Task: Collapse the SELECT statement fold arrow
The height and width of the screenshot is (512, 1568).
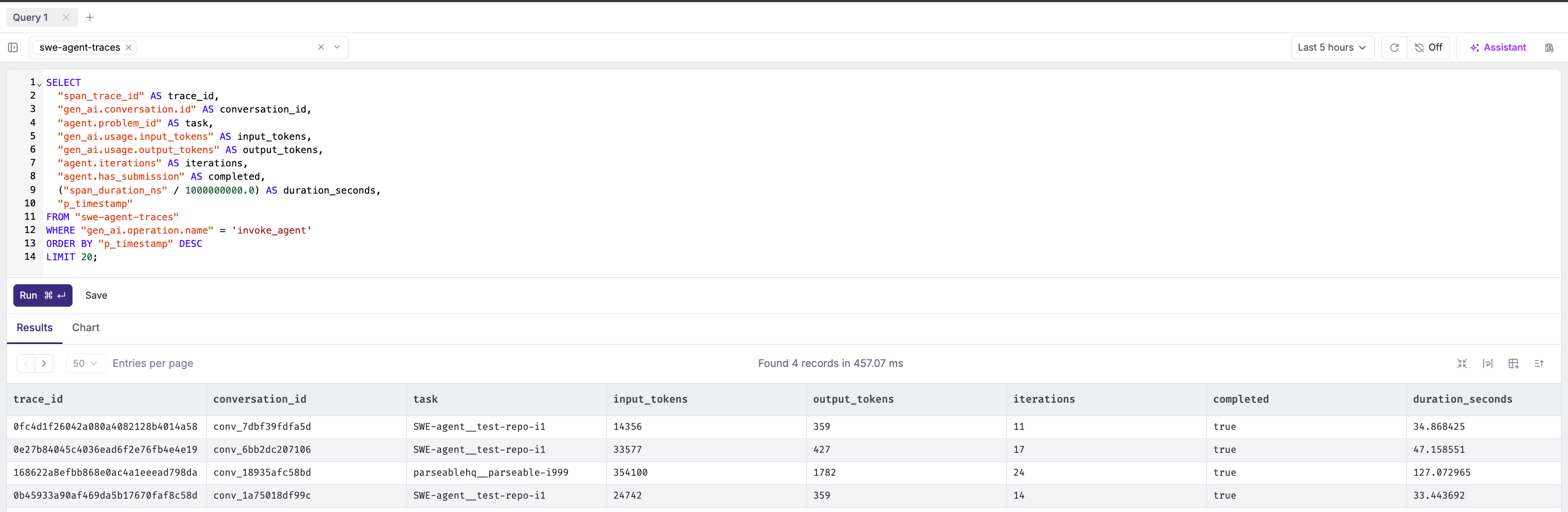Action: [x=39, y=84]
